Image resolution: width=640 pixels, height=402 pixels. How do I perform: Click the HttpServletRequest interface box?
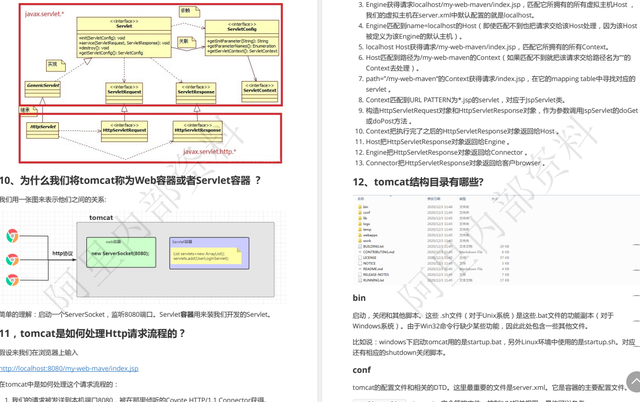coord(124,131)
